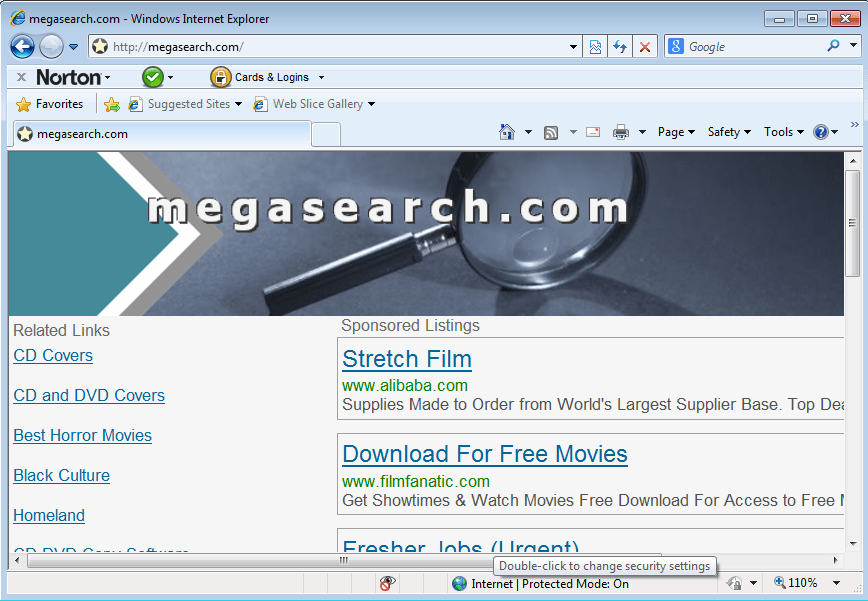Viewport: 868px width, 601px height.
Task: Click the horizontal scrollbar left arrow
Action: pyautogui.click(x=17, y=560)
